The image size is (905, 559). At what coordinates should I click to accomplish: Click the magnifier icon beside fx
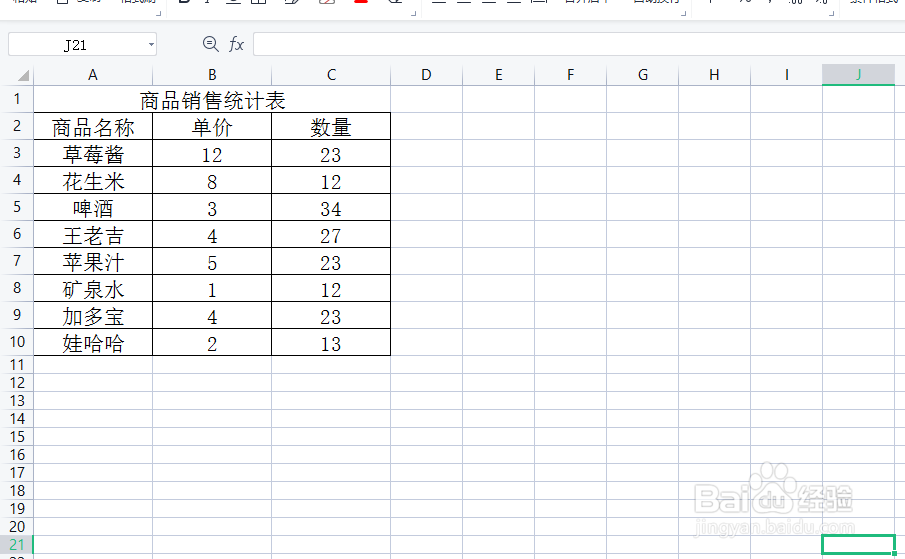click(211, 44)
